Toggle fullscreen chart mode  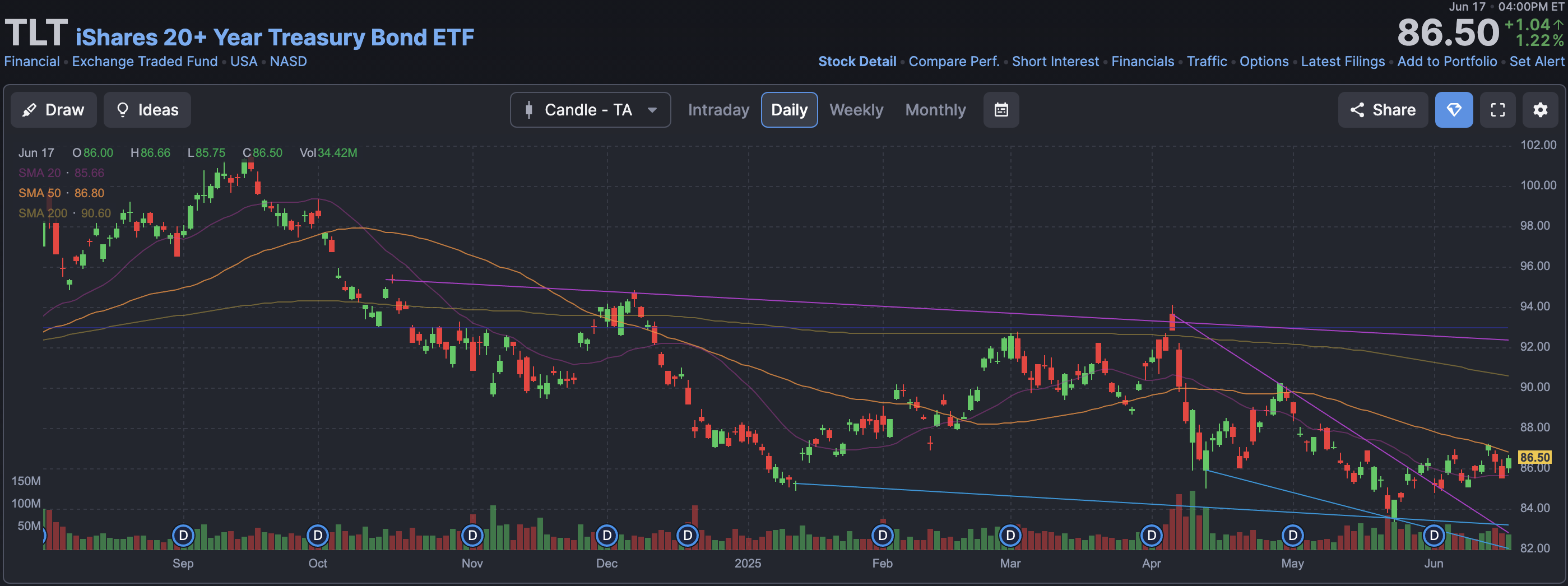coord(1498,110)
